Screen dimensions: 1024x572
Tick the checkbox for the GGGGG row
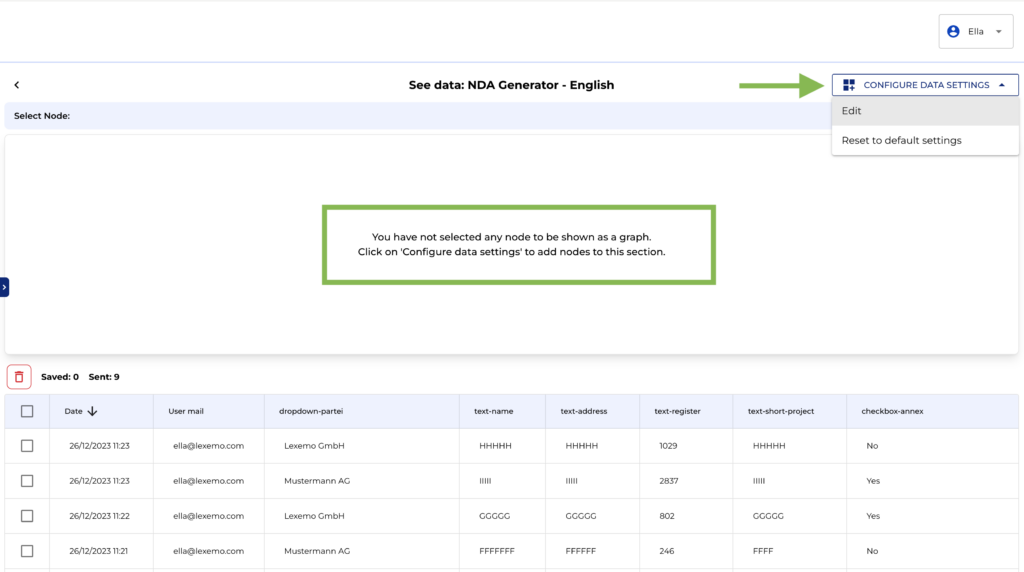27,516
